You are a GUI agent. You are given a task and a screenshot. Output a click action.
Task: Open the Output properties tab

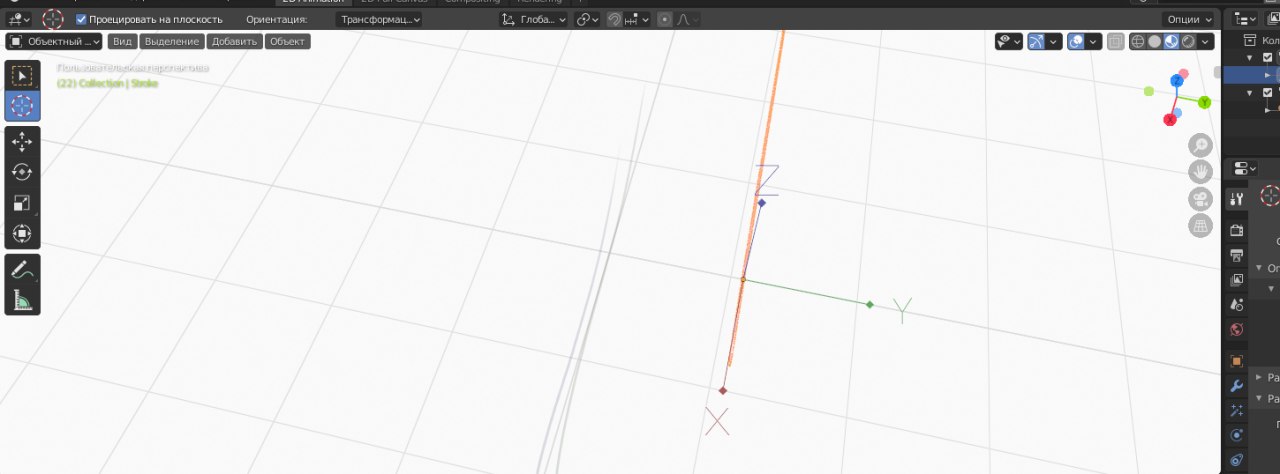click(x=1237, y=255)
